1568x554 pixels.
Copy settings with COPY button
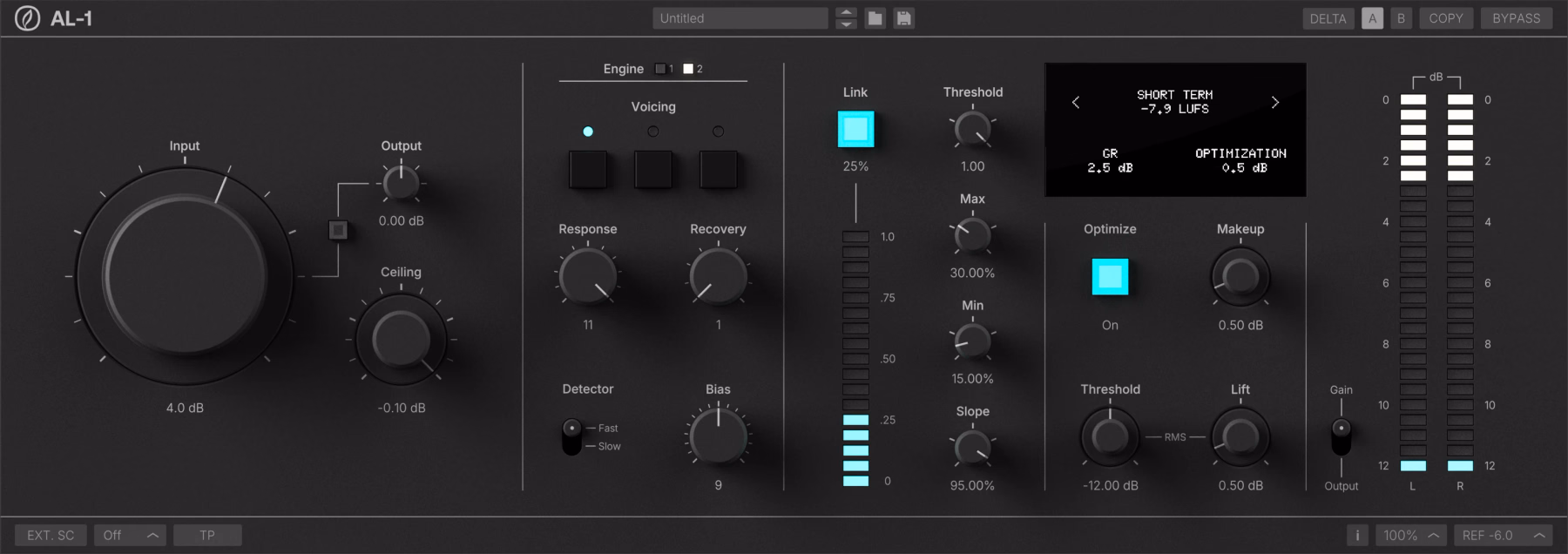point(1446,18)
